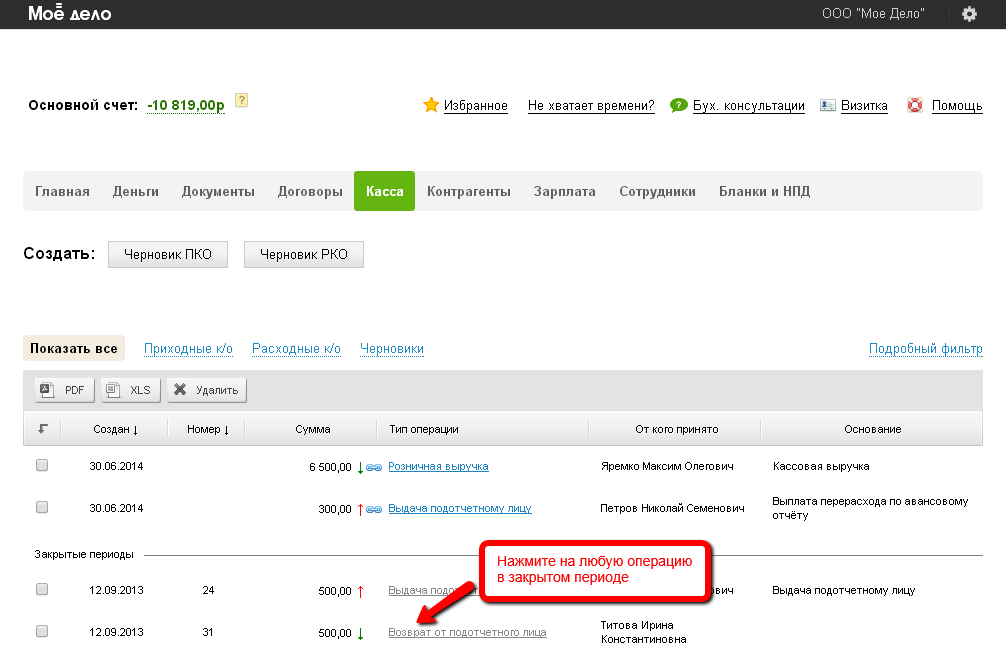Click the lifebuoy Помощь icon
The image size is (1006, 659).
click(x=914, y=105)
